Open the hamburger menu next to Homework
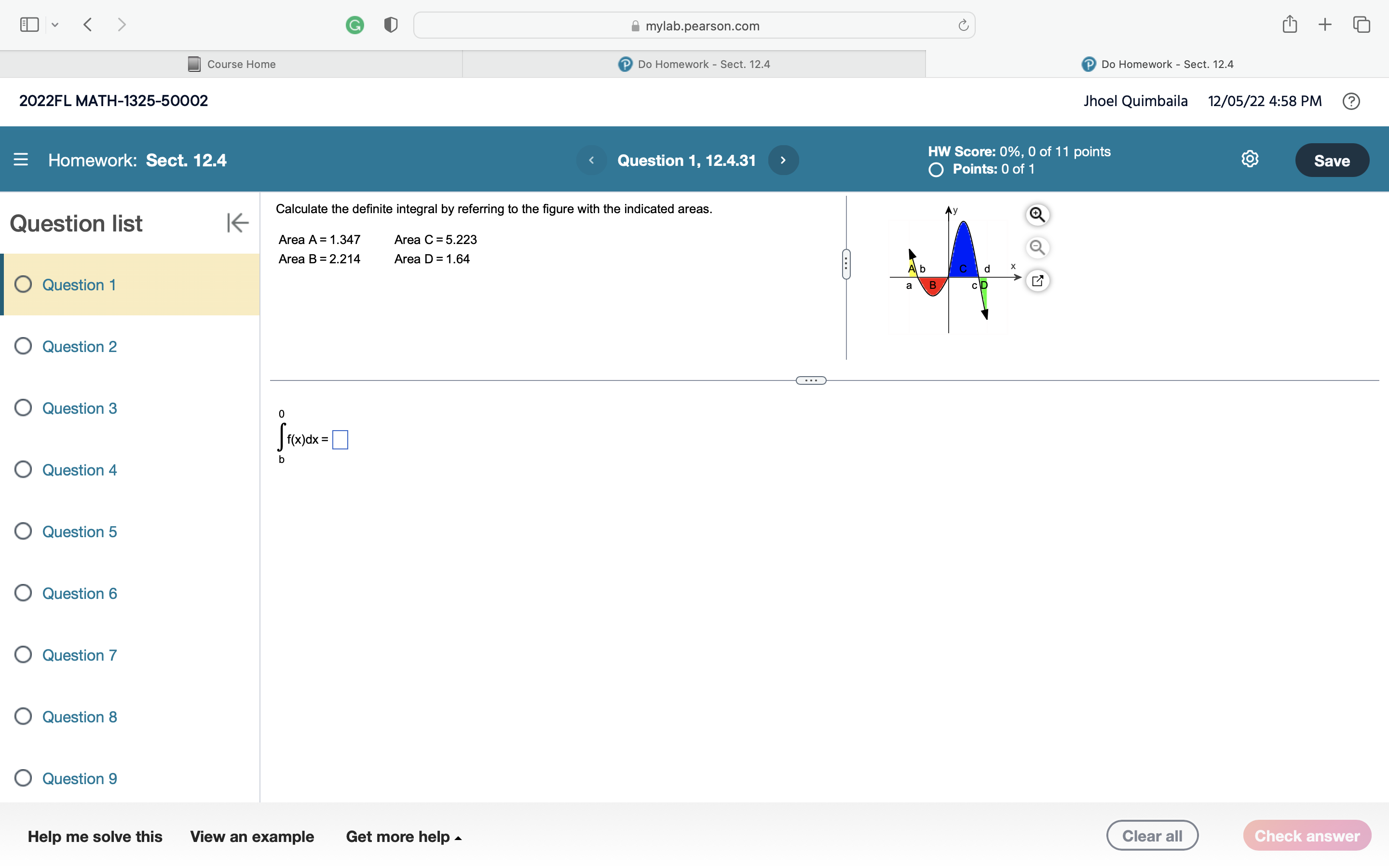1389x868 pixels. [x=20, y=160]
